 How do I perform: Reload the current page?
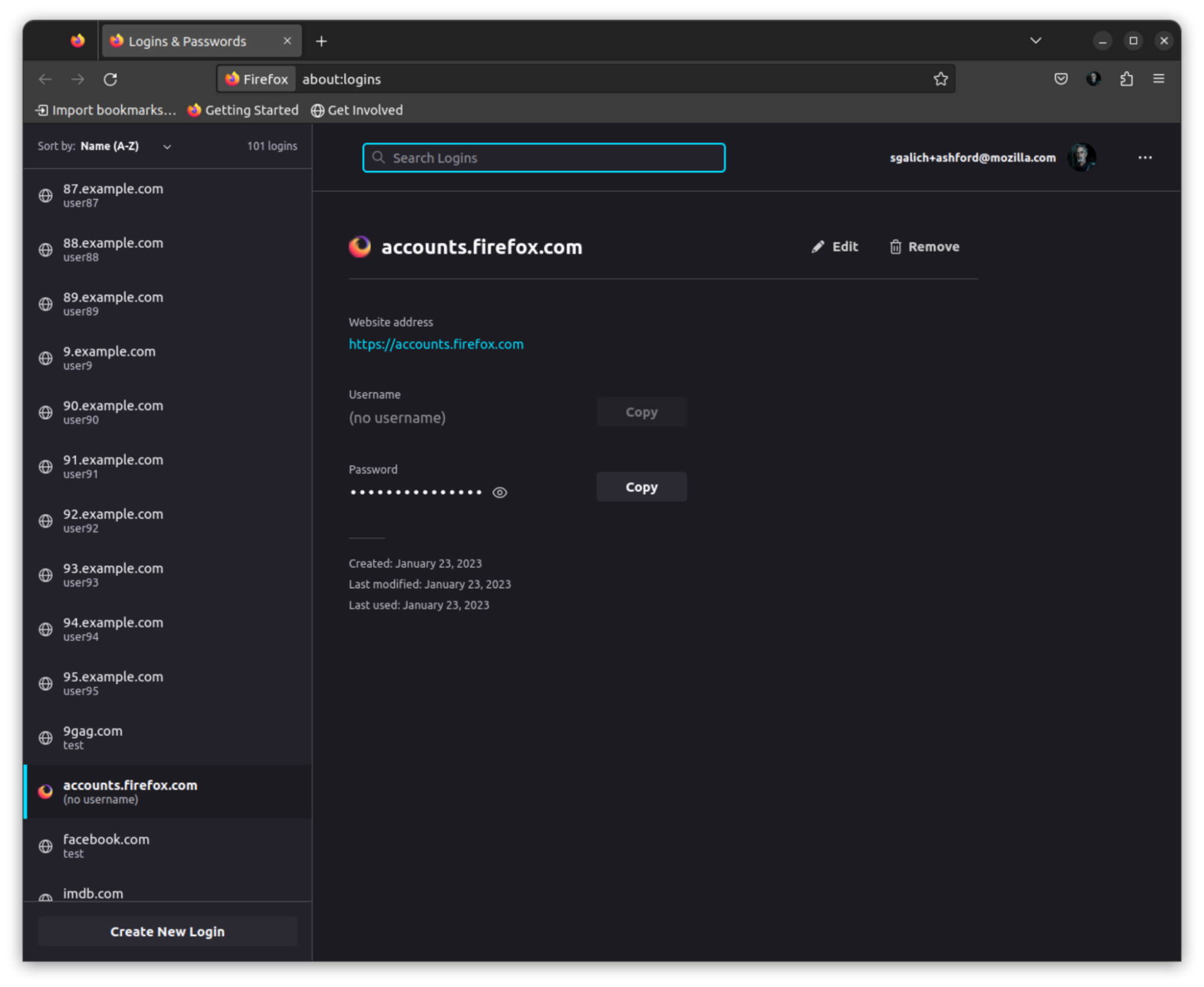point(110,79)
